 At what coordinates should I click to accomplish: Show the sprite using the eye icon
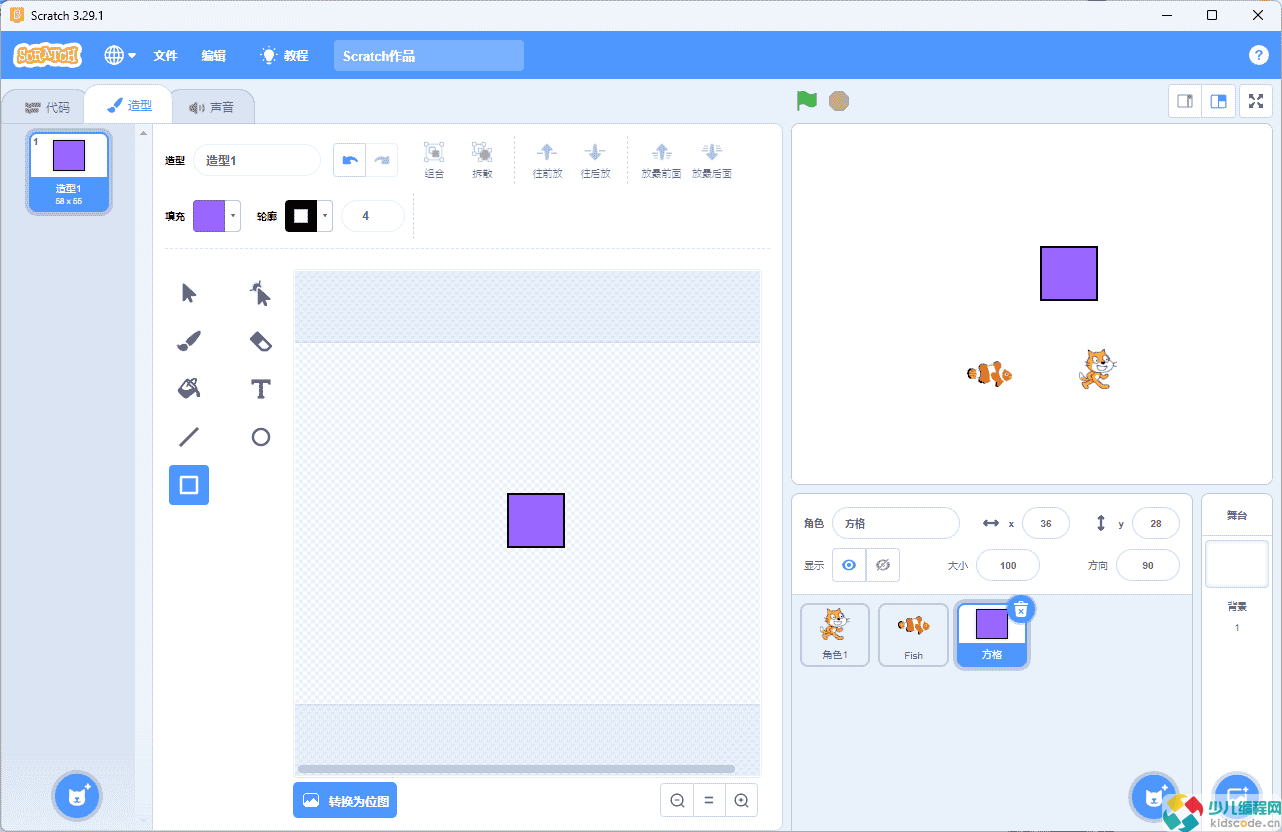point(849,565)
